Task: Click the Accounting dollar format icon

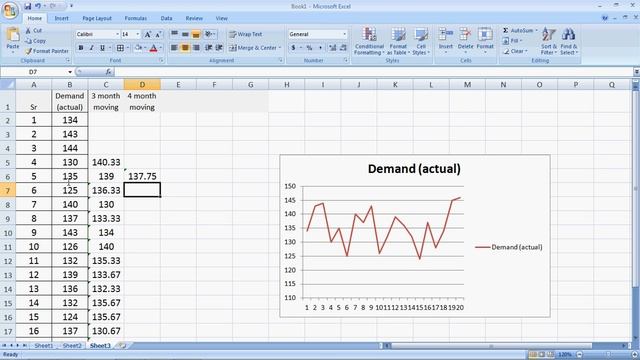Action: click(293, 48)
